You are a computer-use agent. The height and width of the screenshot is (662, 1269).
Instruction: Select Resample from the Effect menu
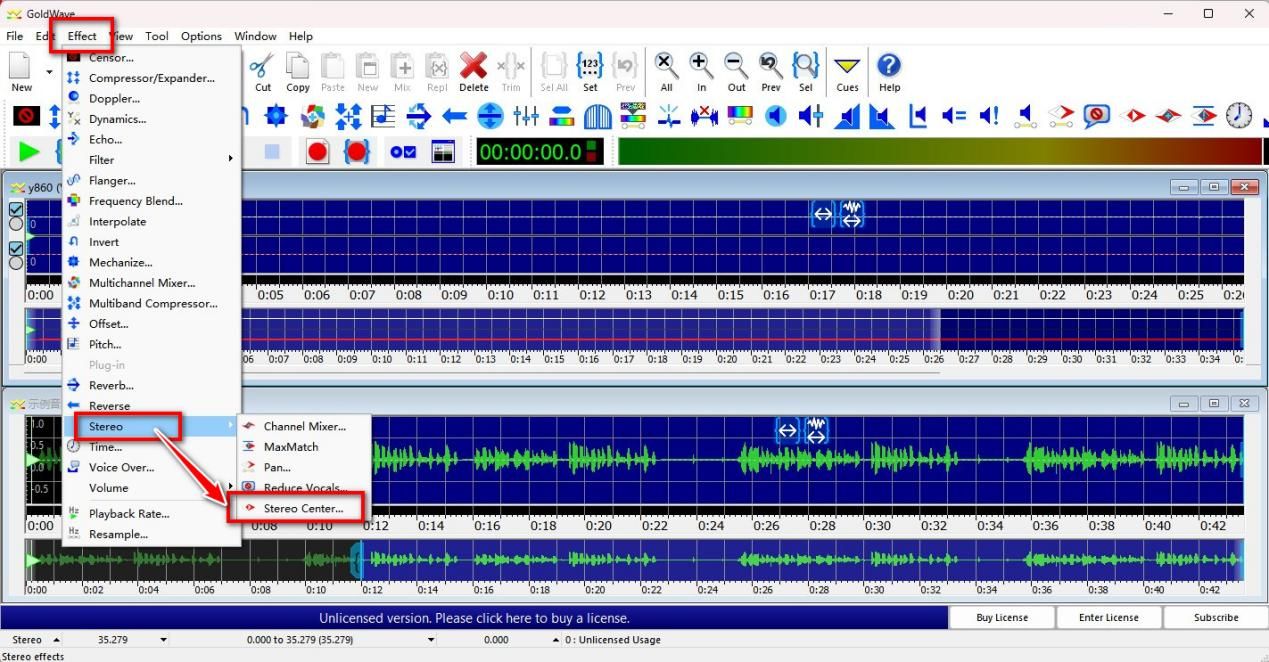pos(152,535)
